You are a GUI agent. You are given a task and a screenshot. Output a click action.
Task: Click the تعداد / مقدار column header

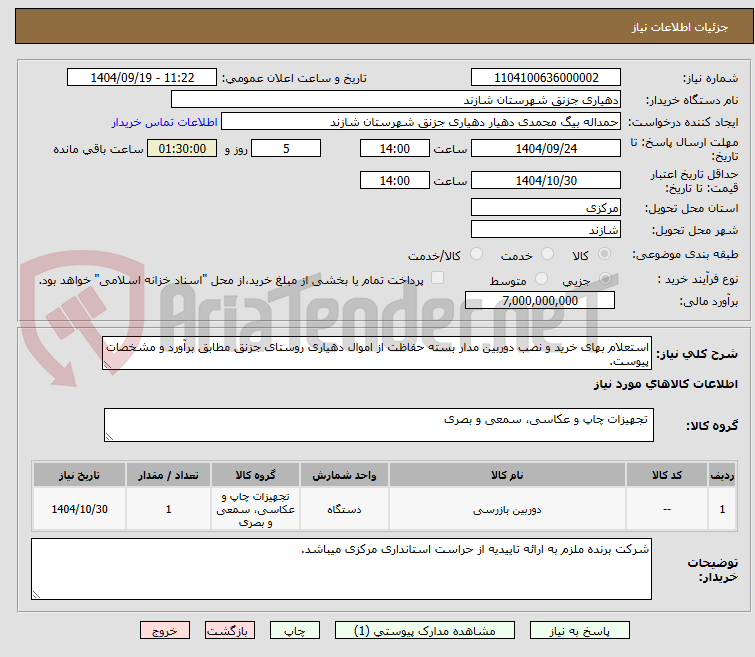tap(169, 475)
